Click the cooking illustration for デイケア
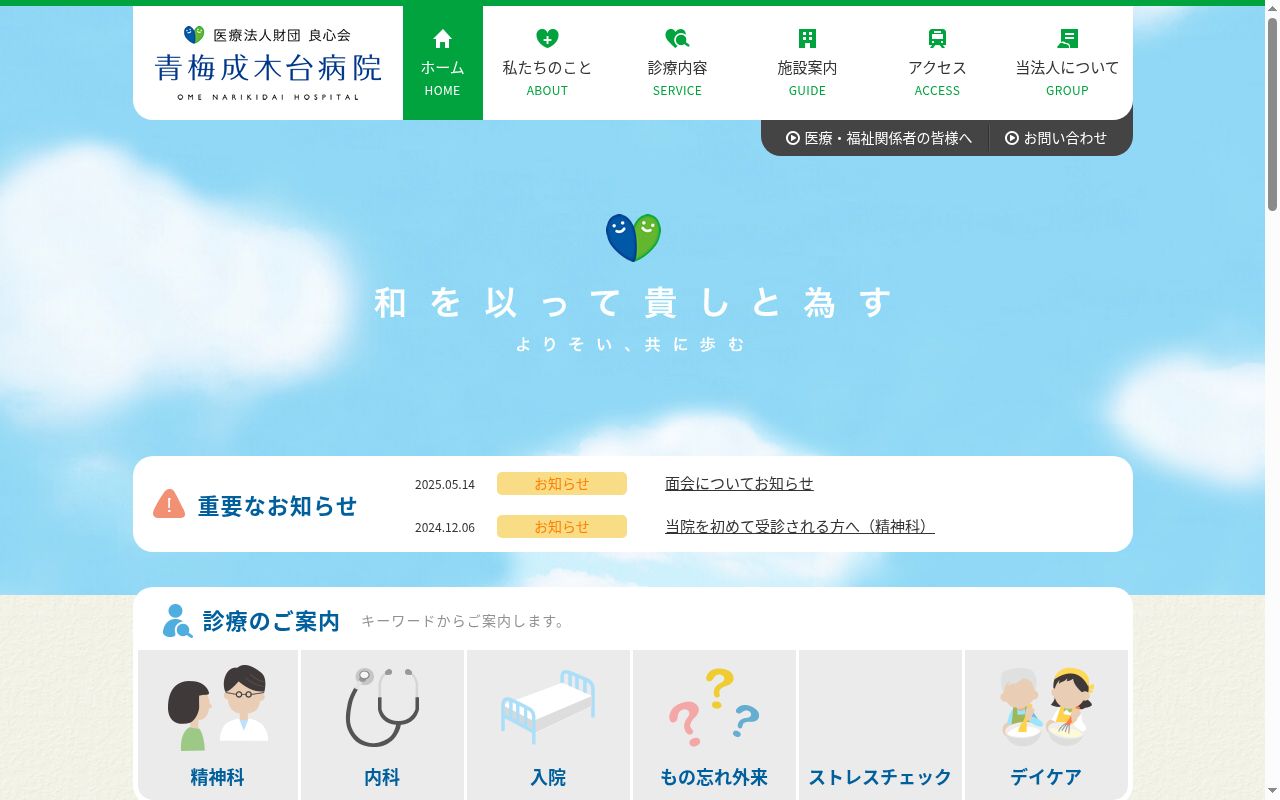 coord(1046,707)
